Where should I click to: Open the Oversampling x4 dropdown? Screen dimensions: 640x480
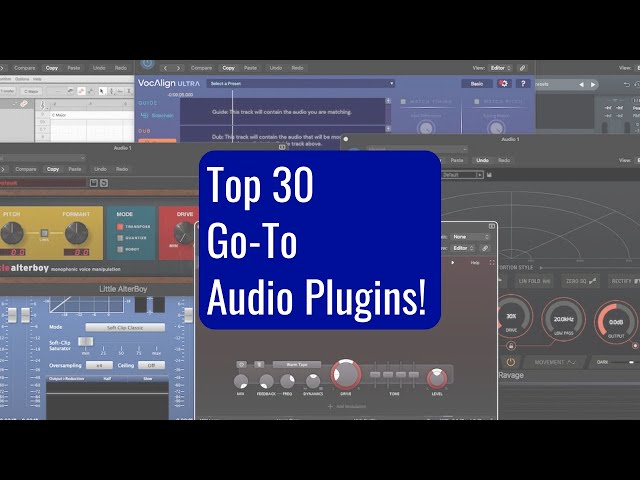click(x=99, y=365)
